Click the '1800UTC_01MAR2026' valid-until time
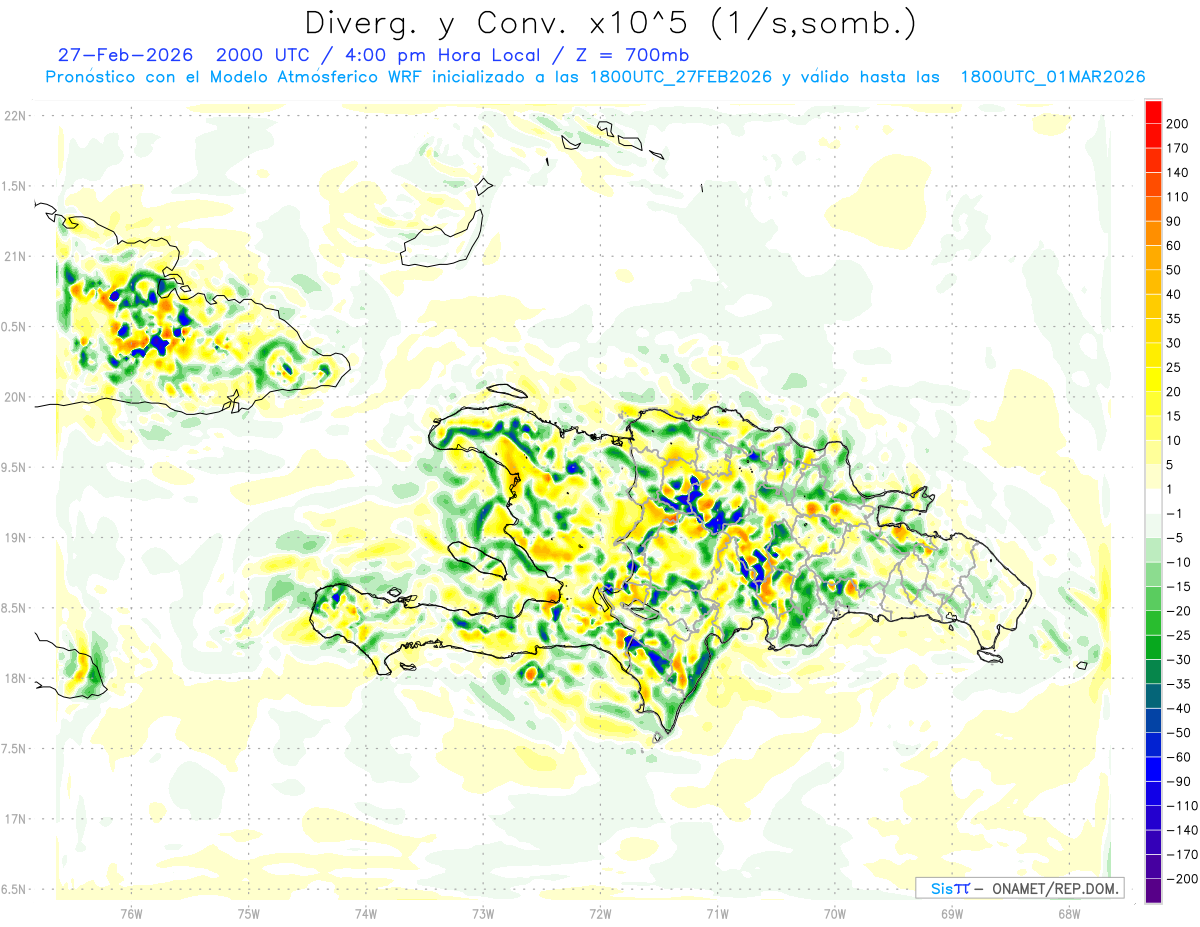The width and height of the screenshot is (1200, 927). pyautogui.click(x=1052, y=77)
